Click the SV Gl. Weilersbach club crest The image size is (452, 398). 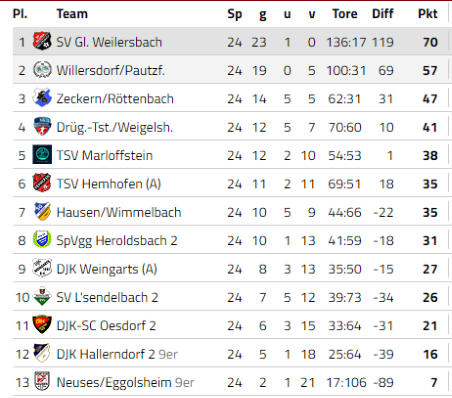[42, 41]
